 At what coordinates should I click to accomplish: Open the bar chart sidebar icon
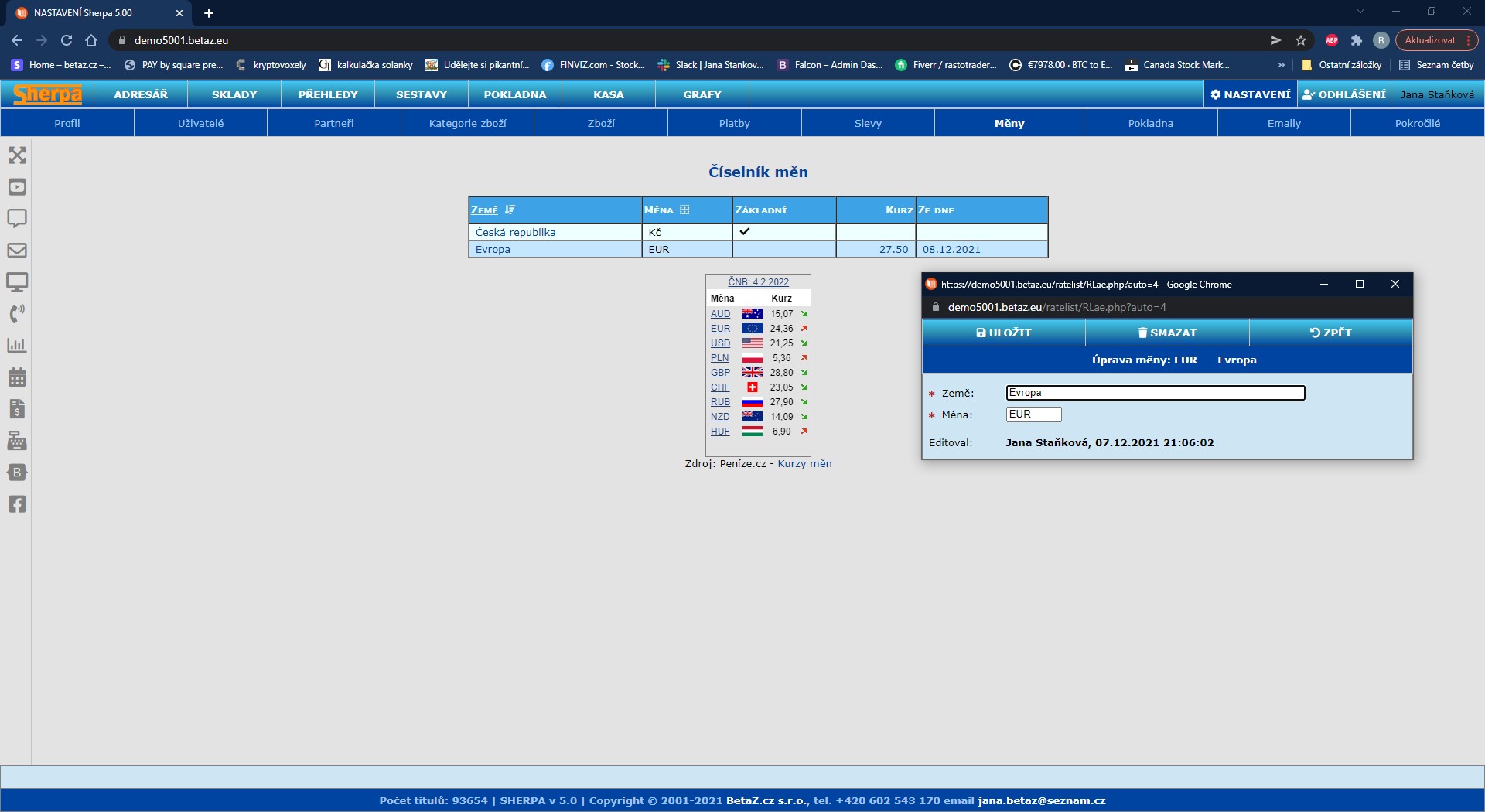tap(17, 346)
